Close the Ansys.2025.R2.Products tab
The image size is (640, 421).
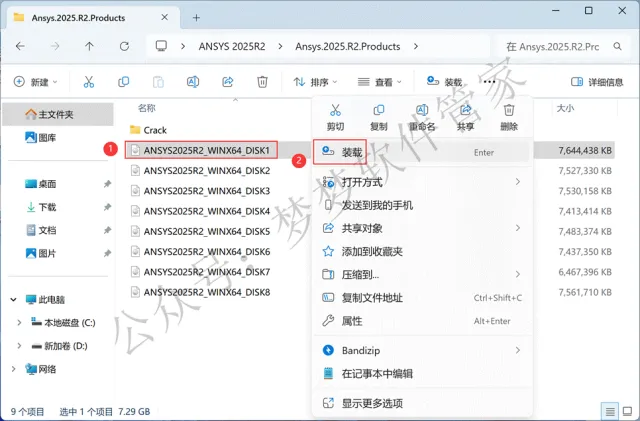tap(164, 17)
